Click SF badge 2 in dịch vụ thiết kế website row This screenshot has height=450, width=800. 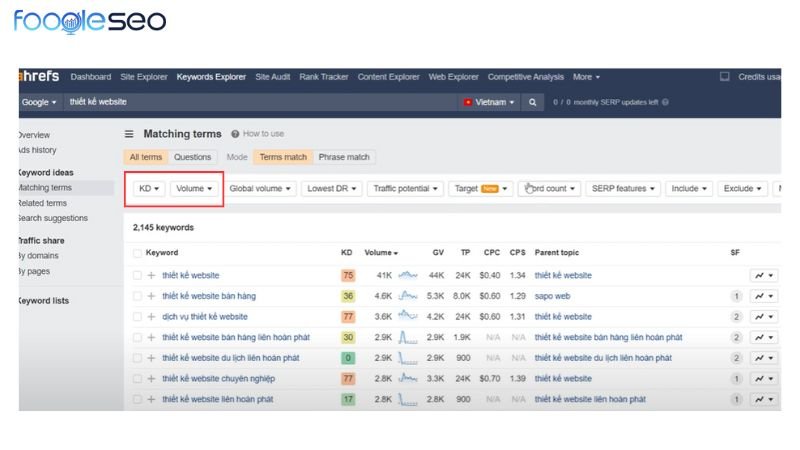click(x=736, y=317)
